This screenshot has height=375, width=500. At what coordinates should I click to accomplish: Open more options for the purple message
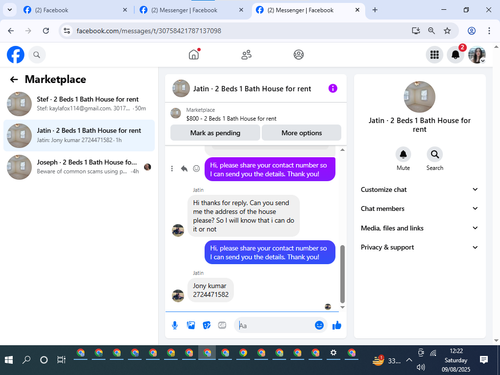click(x=172, y=169)
